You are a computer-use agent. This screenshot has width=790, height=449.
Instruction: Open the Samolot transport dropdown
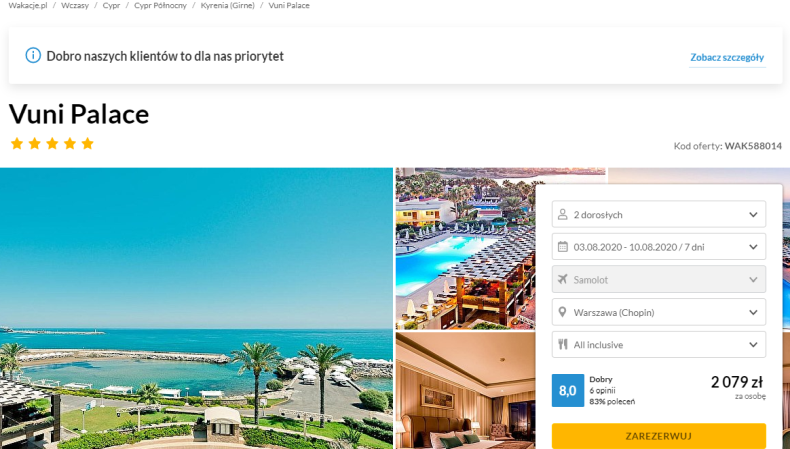pyautogui.click(x=659, y=279)
